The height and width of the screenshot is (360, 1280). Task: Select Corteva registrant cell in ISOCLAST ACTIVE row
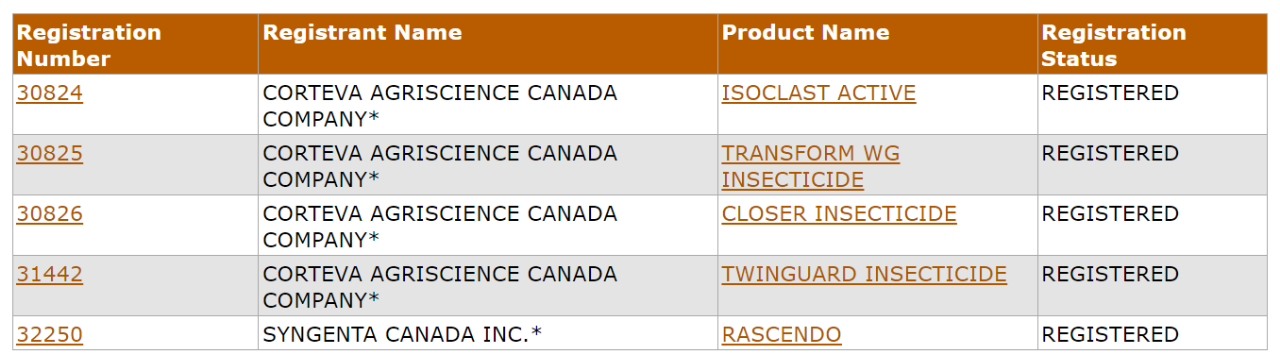488,105
